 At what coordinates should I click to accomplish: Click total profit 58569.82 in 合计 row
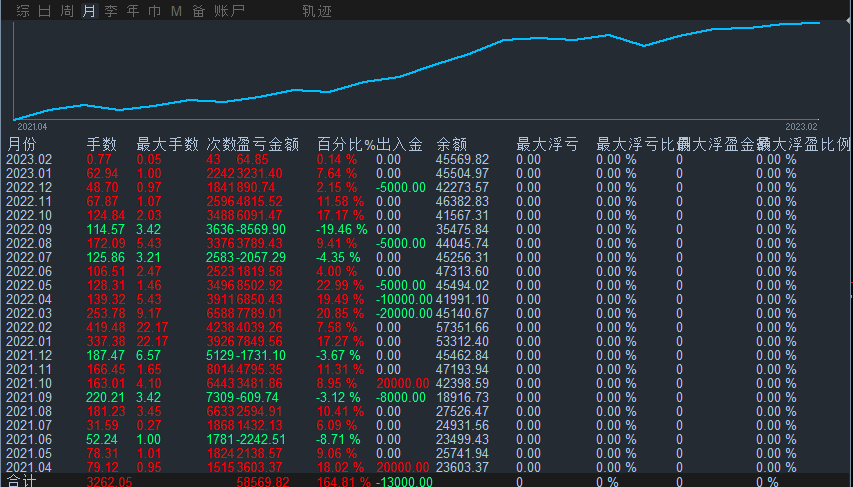263,482
